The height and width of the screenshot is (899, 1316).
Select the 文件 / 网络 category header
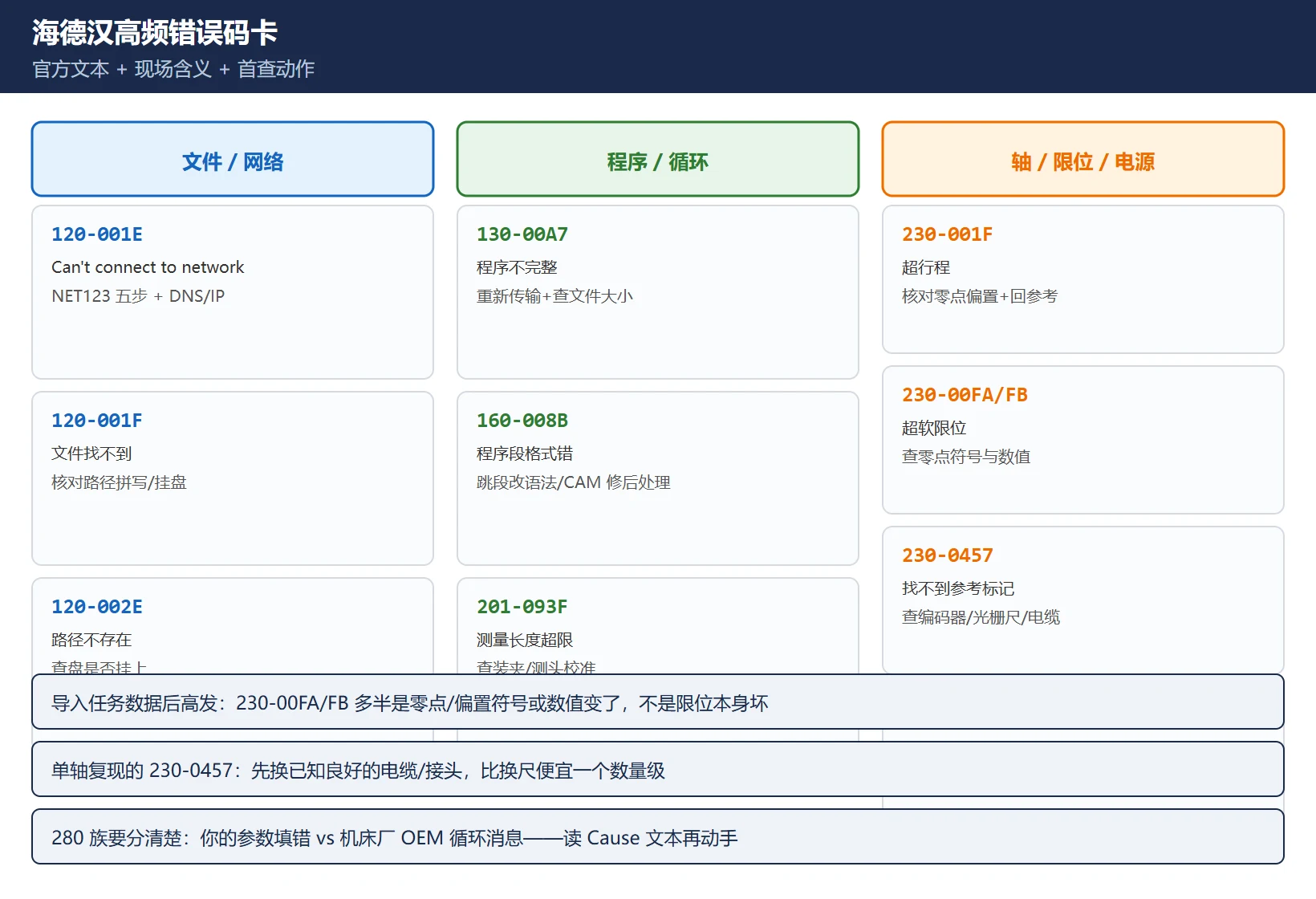pos(233,159)
